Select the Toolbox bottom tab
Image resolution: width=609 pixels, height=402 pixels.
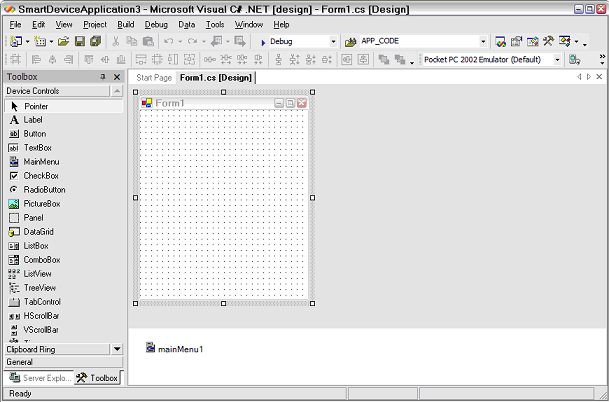click(x=97, y=378)
